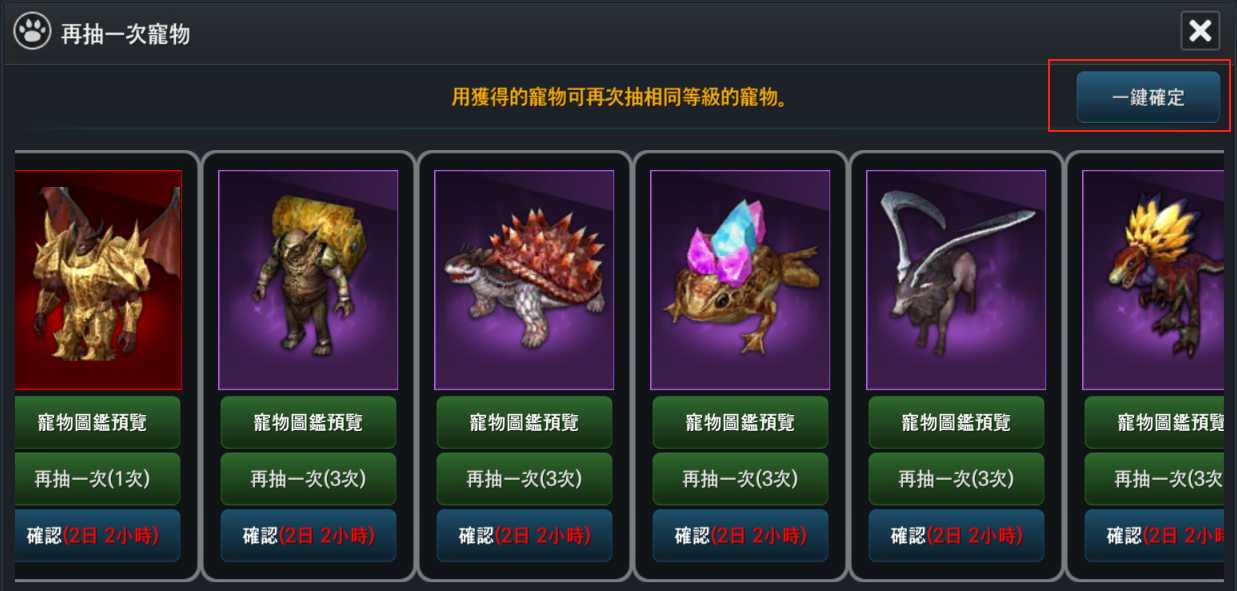1237x591 pixels.
Task: Open 寵物圖鑑預覽 for the spiked turtle
Action: [x=524, y=422]
